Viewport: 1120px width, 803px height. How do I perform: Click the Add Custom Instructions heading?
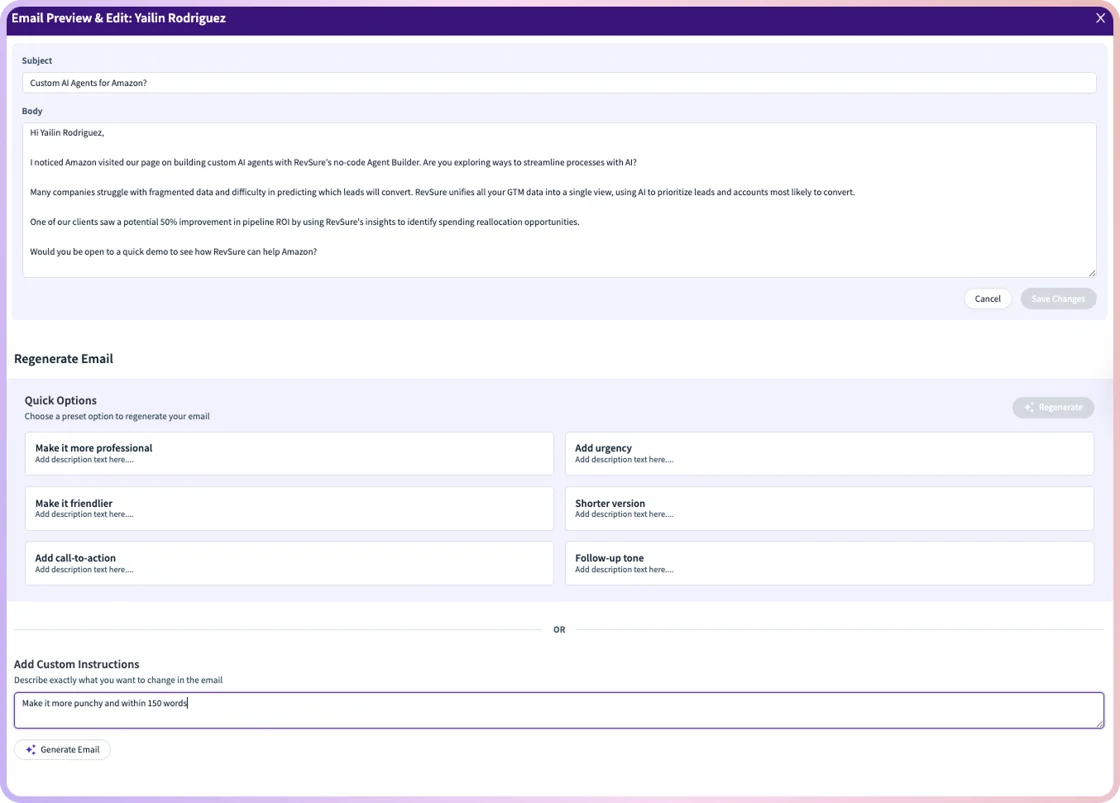coord(76,664)
